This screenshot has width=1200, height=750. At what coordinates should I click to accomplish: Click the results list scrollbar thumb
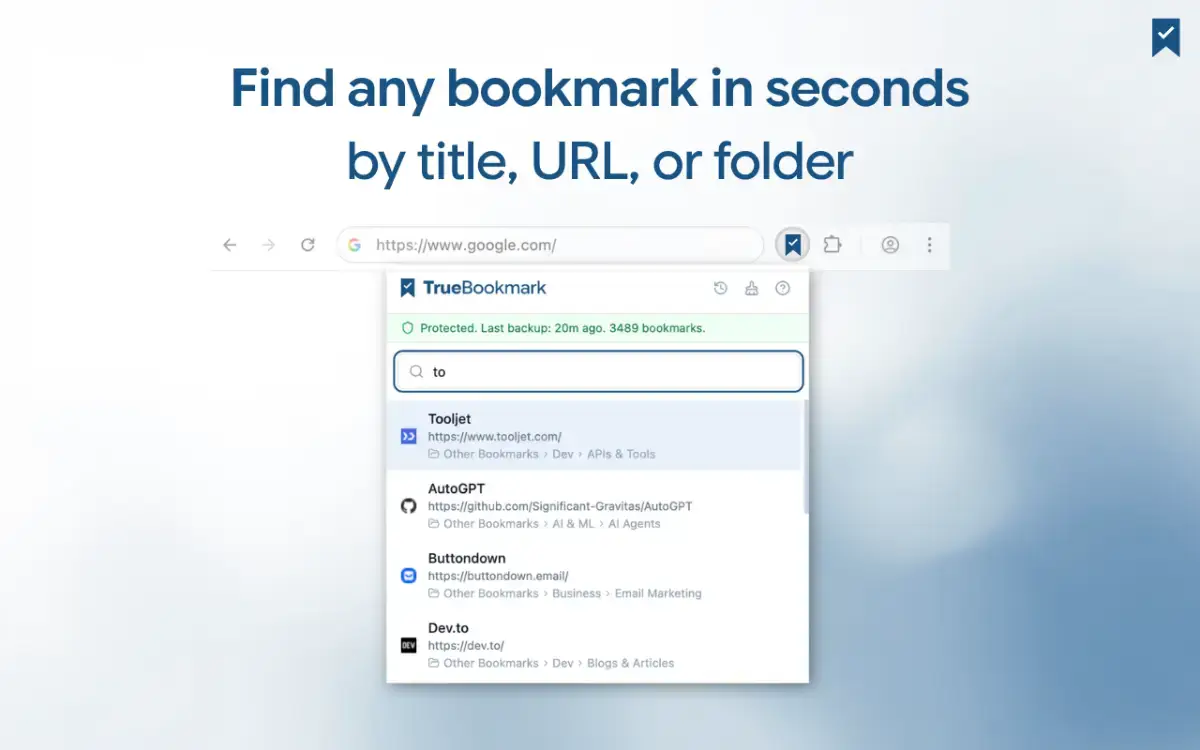(x=805, y=458)
